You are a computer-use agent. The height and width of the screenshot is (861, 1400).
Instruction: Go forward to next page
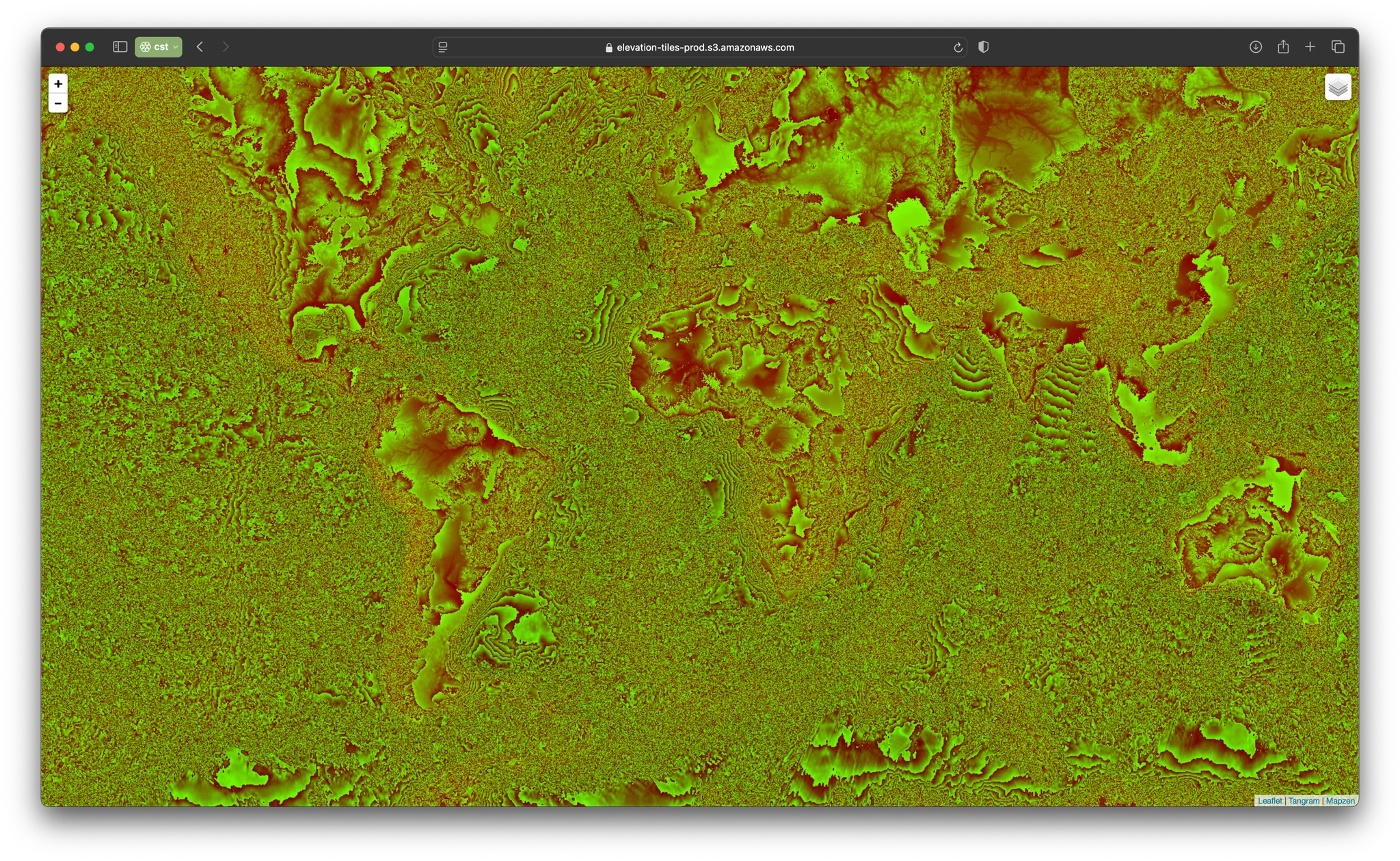point(226,47)
